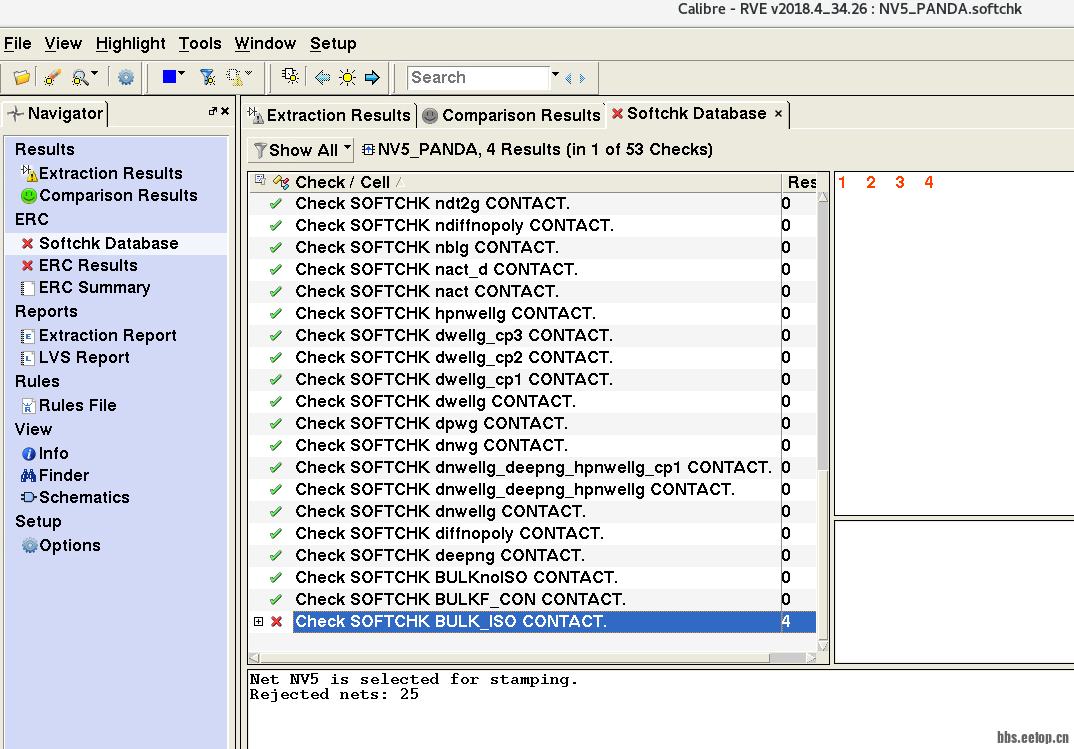Click the checks list vertical scrollbar

[823, 421]
